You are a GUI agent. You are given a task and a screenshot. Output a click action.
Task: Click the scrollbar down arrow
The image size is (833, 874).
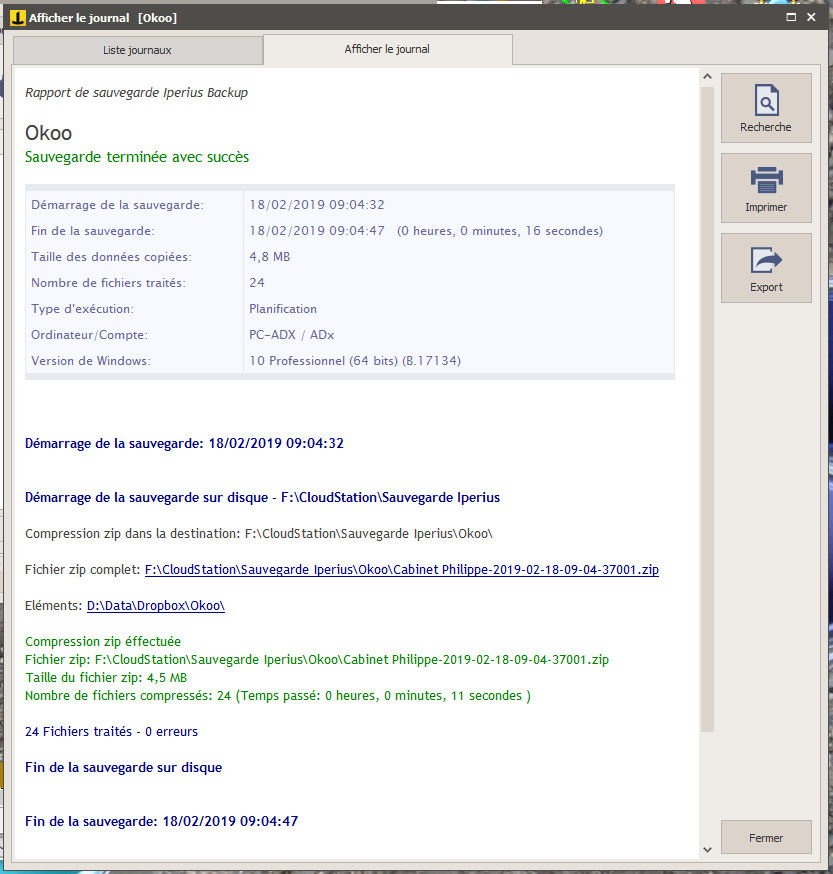tap(707, 849)
